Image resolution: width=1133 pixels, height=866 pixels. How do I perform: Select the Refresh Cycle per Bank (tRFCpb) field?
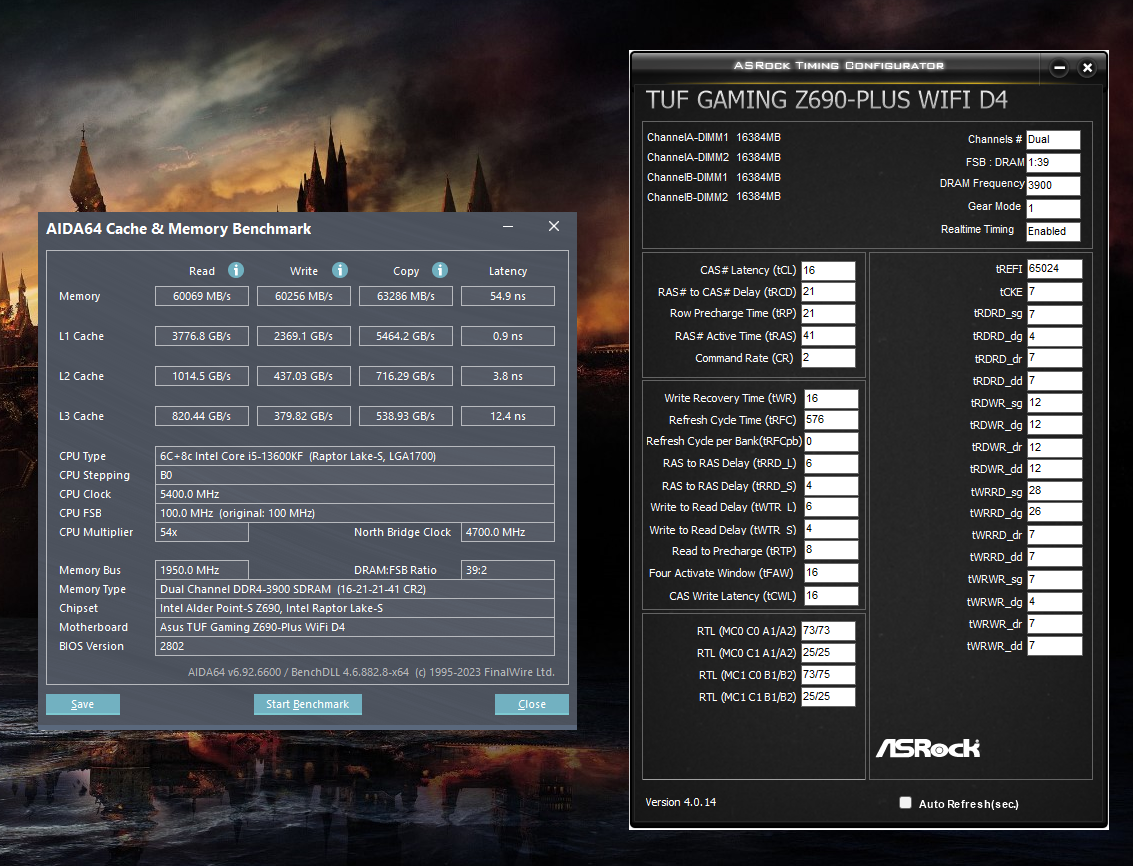(831, 442)
